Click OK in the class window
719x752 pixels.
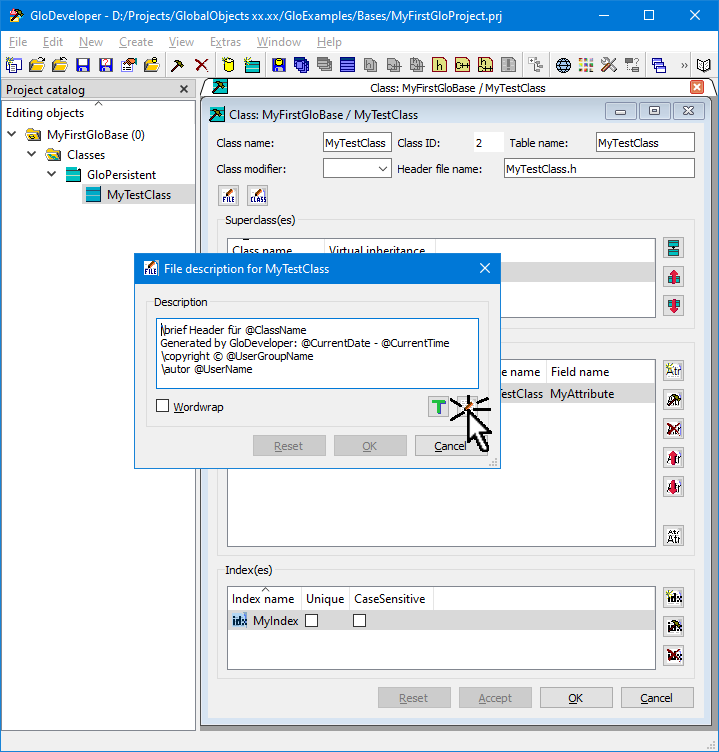(576, 698)
